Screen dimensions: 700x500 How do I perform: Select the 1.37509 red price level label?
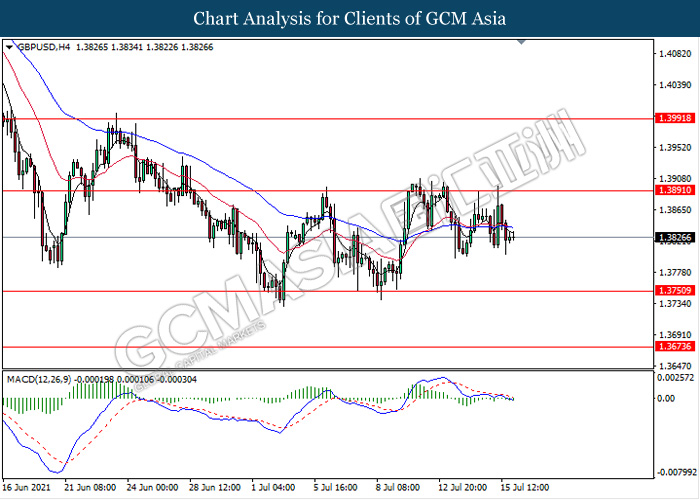click(675, 291)
